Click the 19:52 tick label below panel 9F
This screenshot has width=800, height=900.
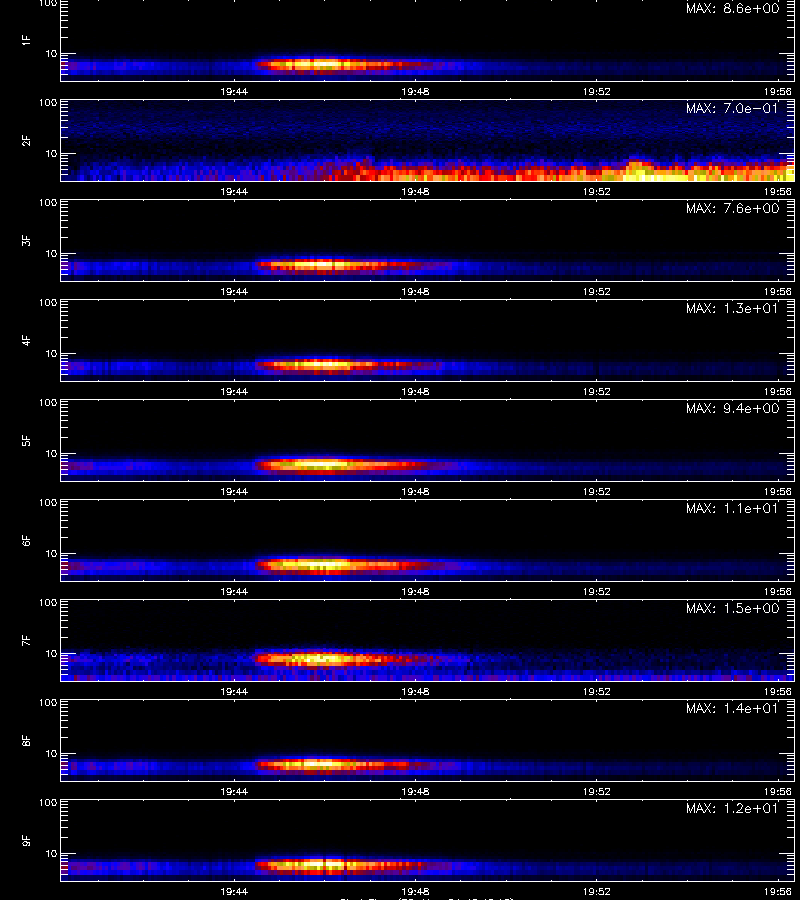[x=596, y=891]
